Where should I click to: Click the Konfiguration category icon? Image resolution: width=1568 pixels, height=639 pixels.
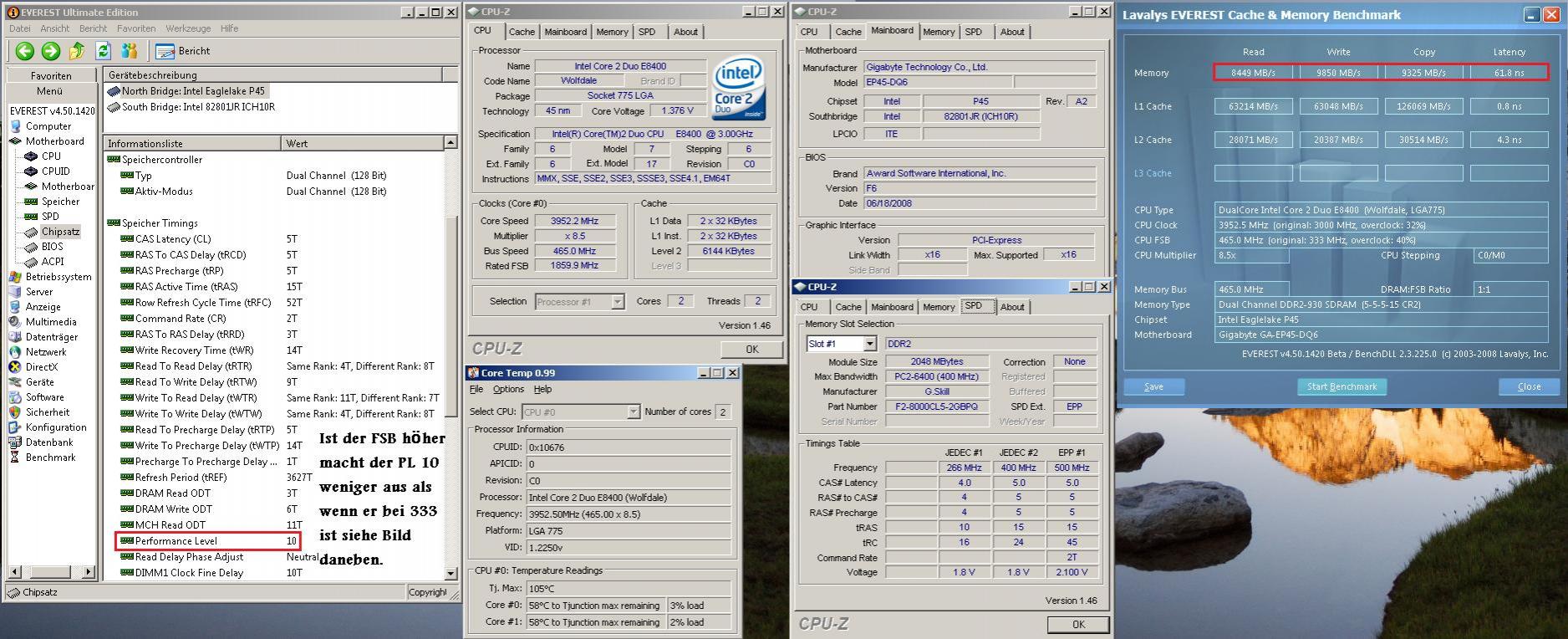click(15, 427)
